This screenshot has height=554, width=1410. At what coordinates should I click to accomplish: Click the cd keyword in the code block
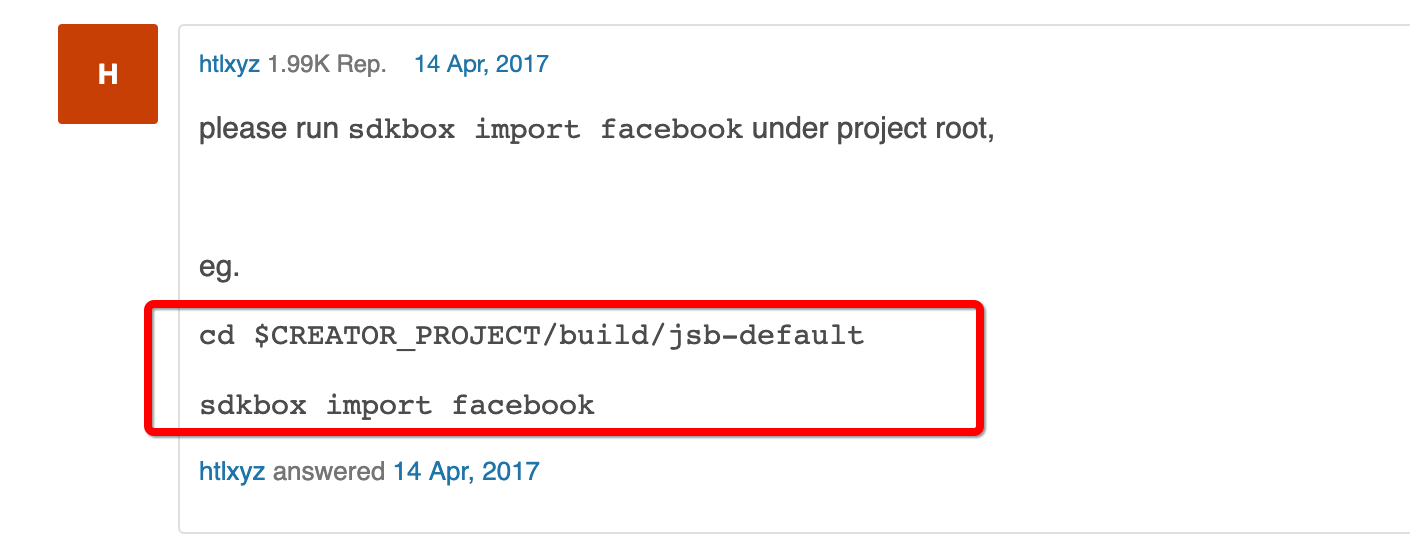[217, 335]
